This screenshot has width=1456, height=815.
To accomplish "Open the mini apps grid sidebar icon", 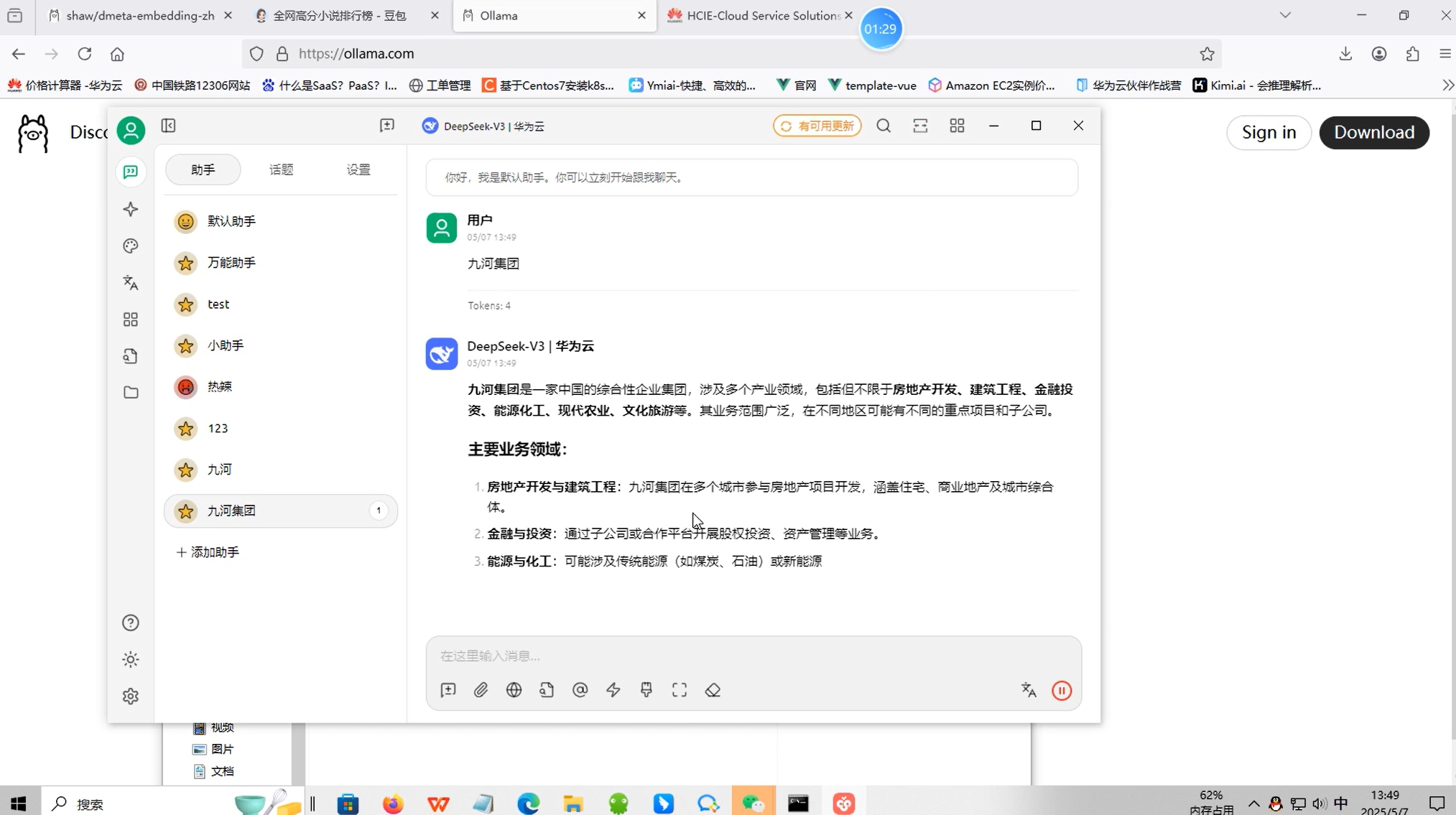I will tap(131, 320).
